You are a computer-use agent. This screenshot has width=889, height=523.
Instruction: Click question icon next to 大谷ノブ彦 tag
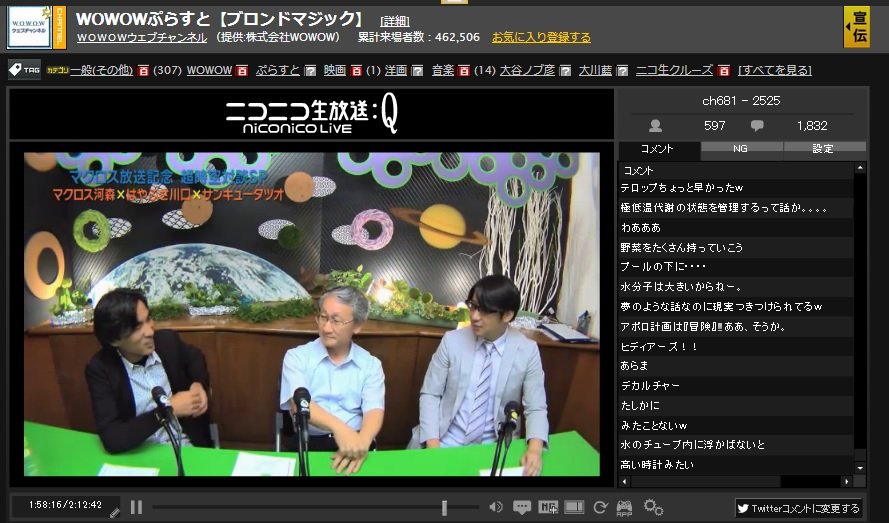tap(565, 70)
